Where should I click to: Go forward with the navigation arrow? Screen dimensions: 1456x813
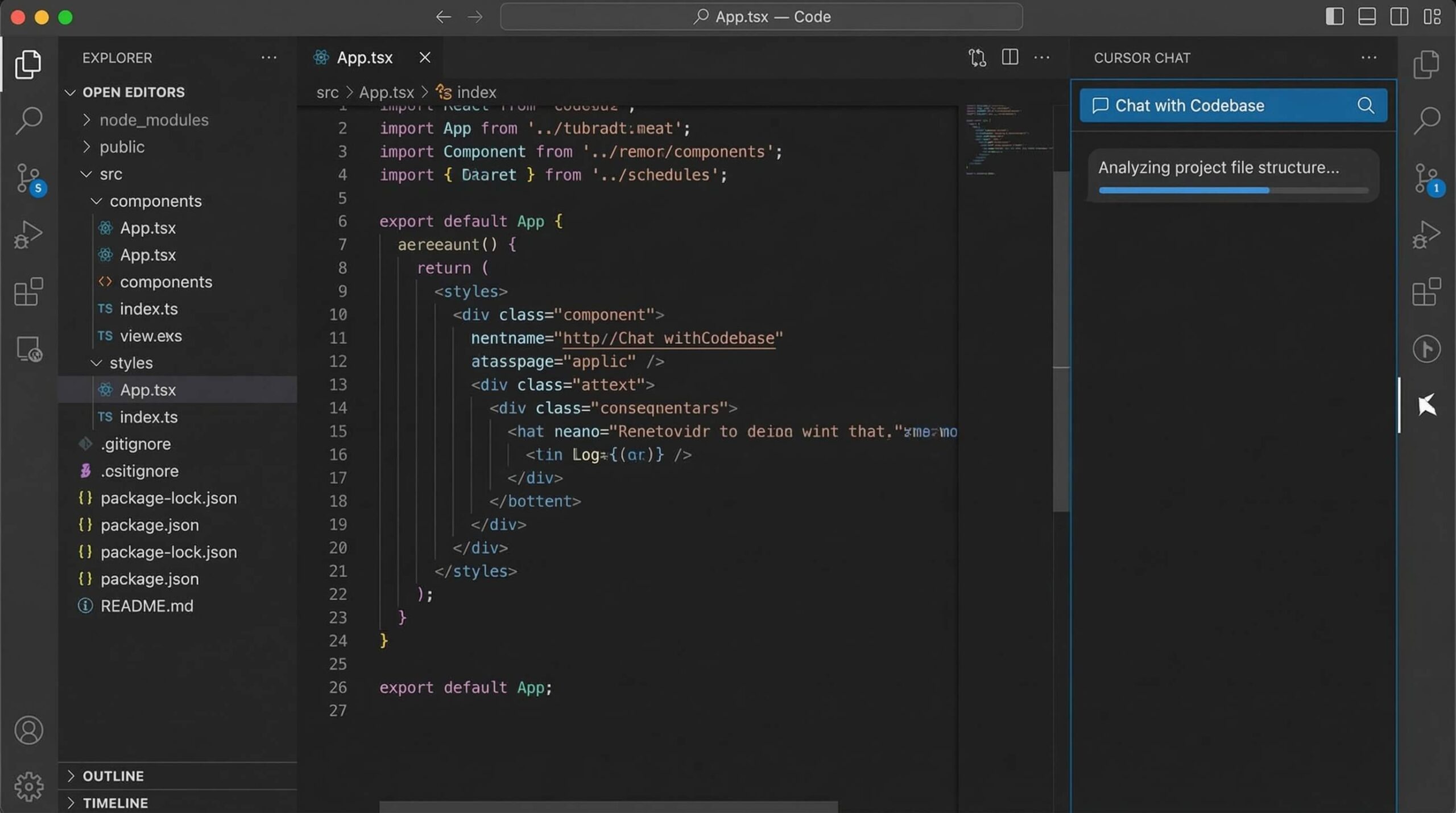(475, 17)
